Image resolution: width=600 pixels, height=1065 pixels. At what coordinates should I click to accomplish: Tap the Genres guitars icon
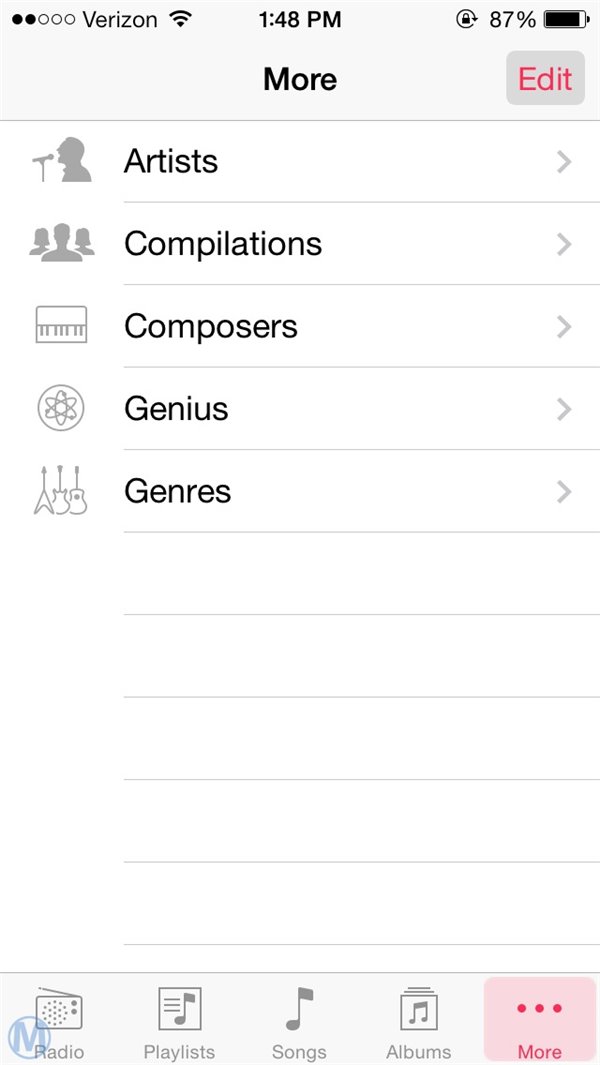click(x=61, y=491)
